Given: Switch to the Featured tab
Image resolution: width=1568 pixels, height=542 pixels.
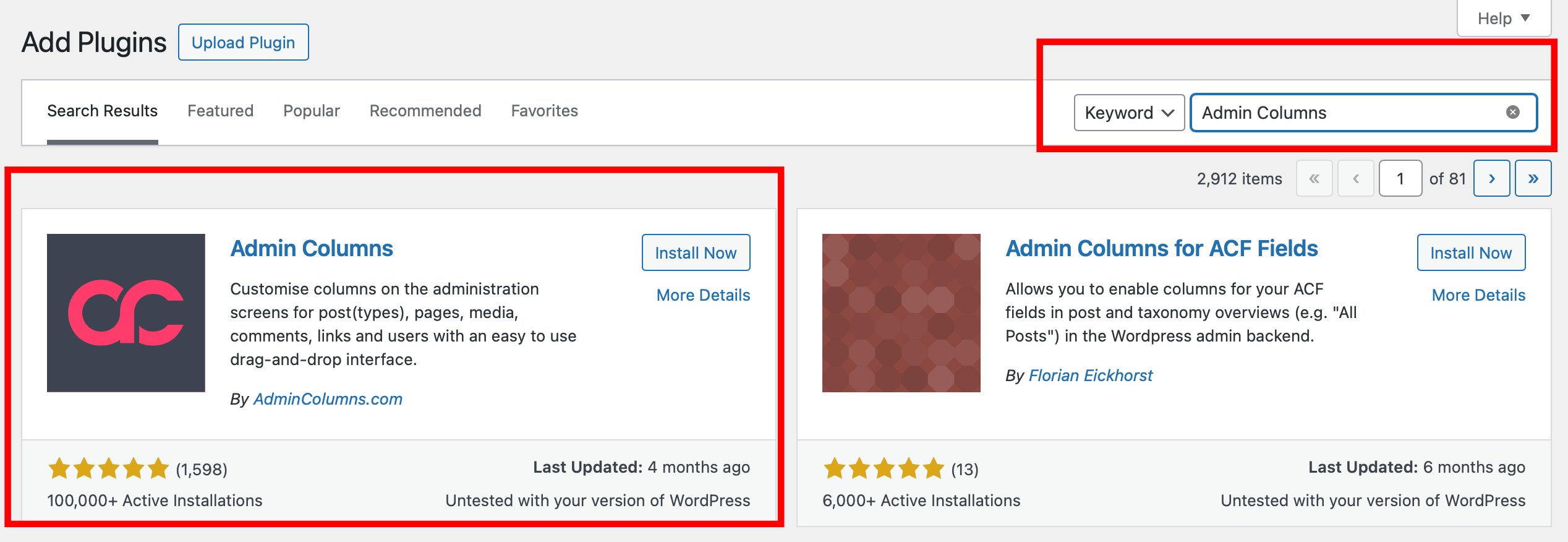Looking at the screenshot, I should pos(220,111).
